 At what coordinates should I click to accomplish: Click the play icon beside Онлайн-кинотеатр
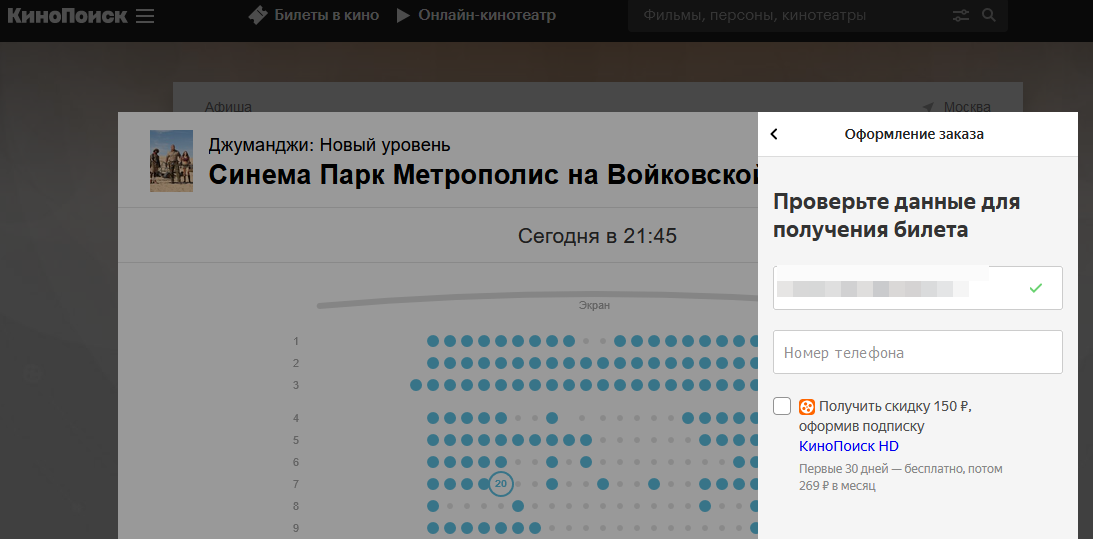coord(403,15)
